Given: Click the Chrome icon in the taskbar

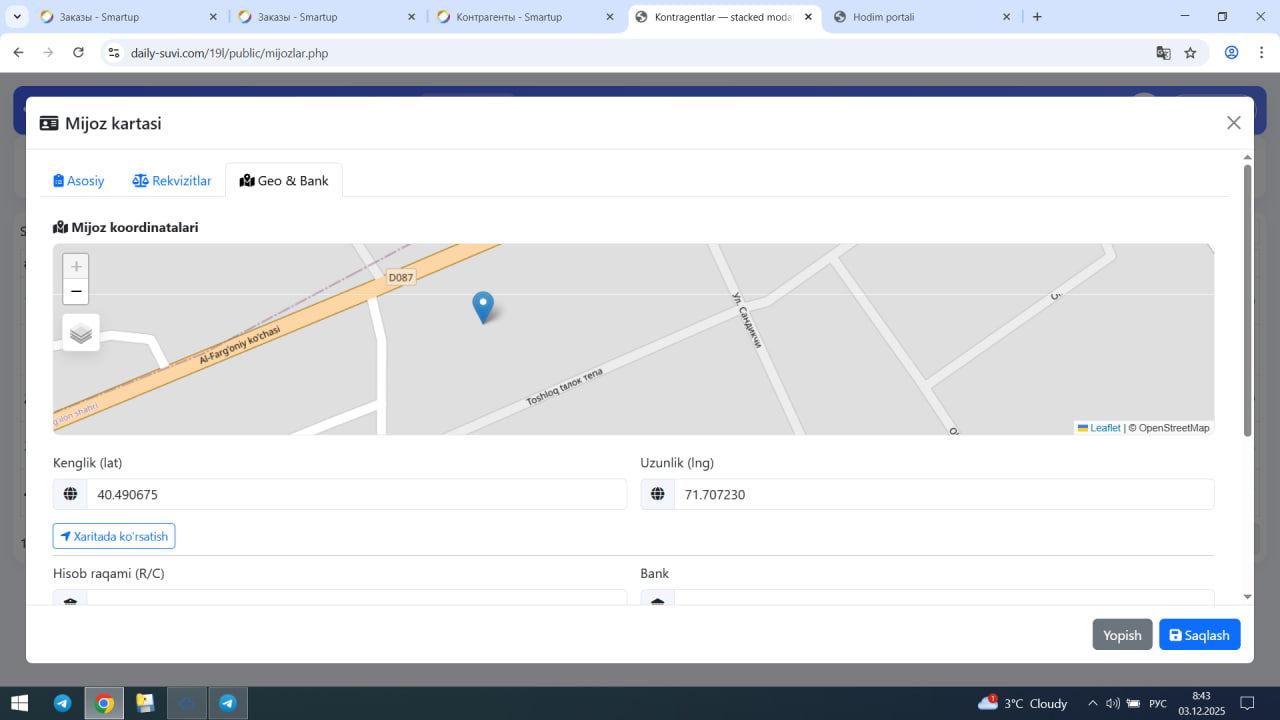Looking at the screenshot, I should point(104,703).
